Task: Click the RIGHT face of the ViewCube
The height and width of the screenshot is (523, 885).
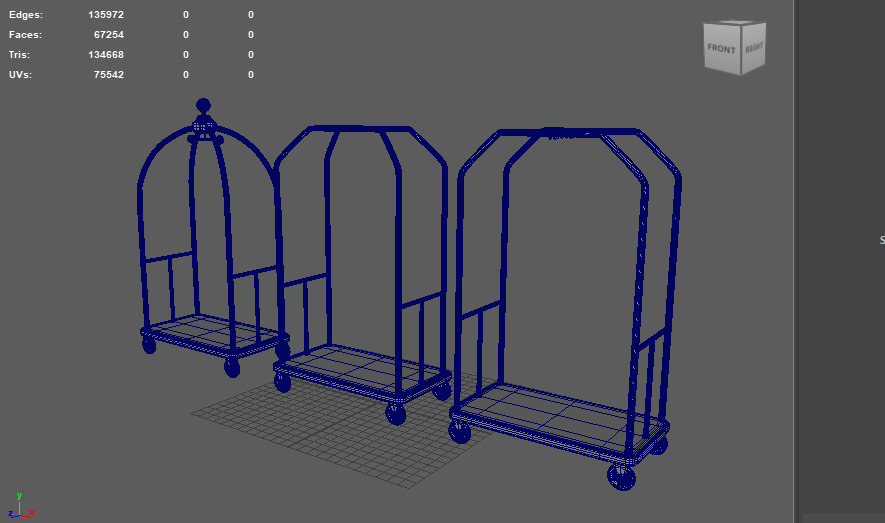Action: pos(753,47)
